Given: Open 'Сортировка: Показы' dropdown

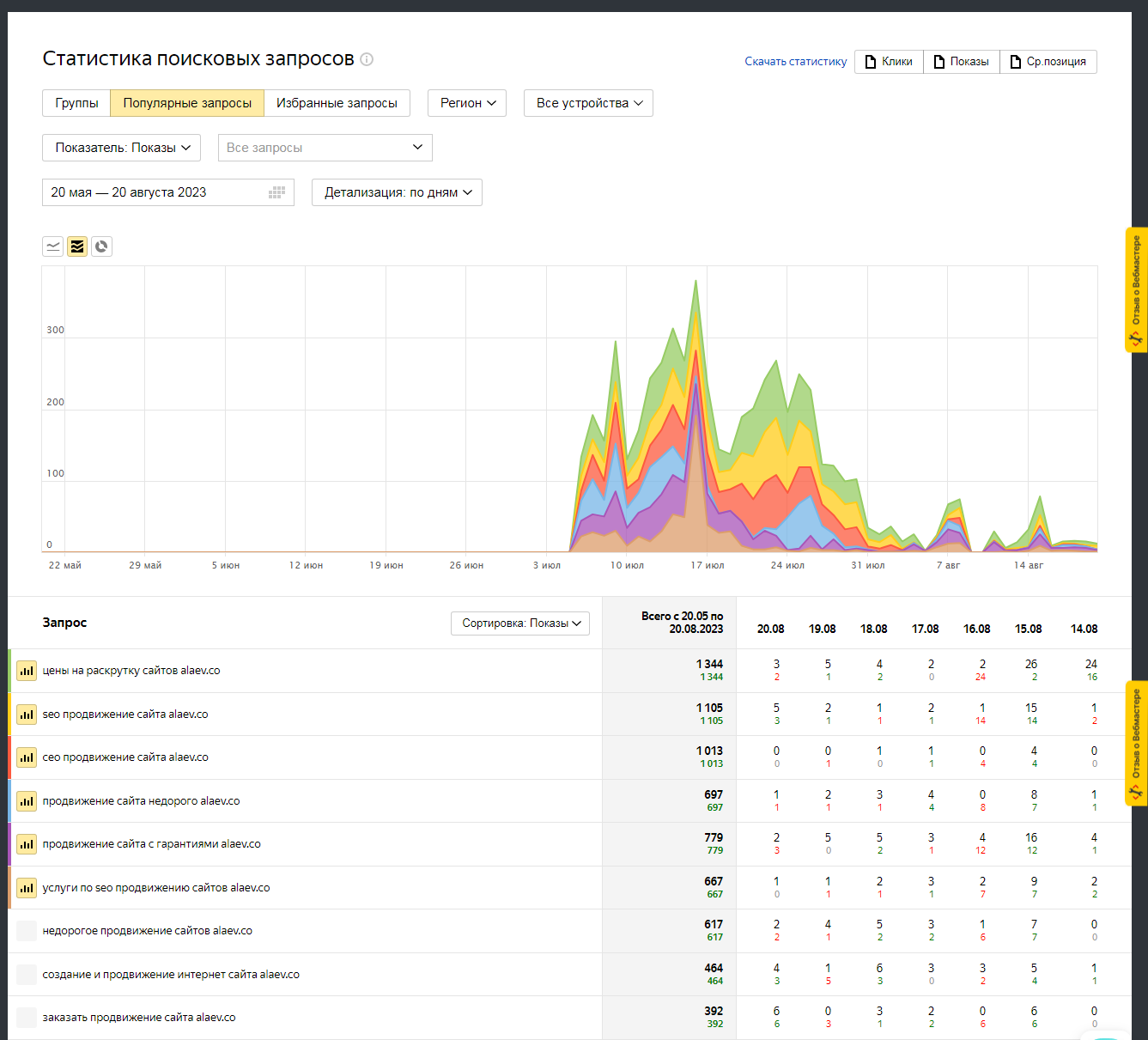Looking at the screenshot, I should click(x=520, y=623).
